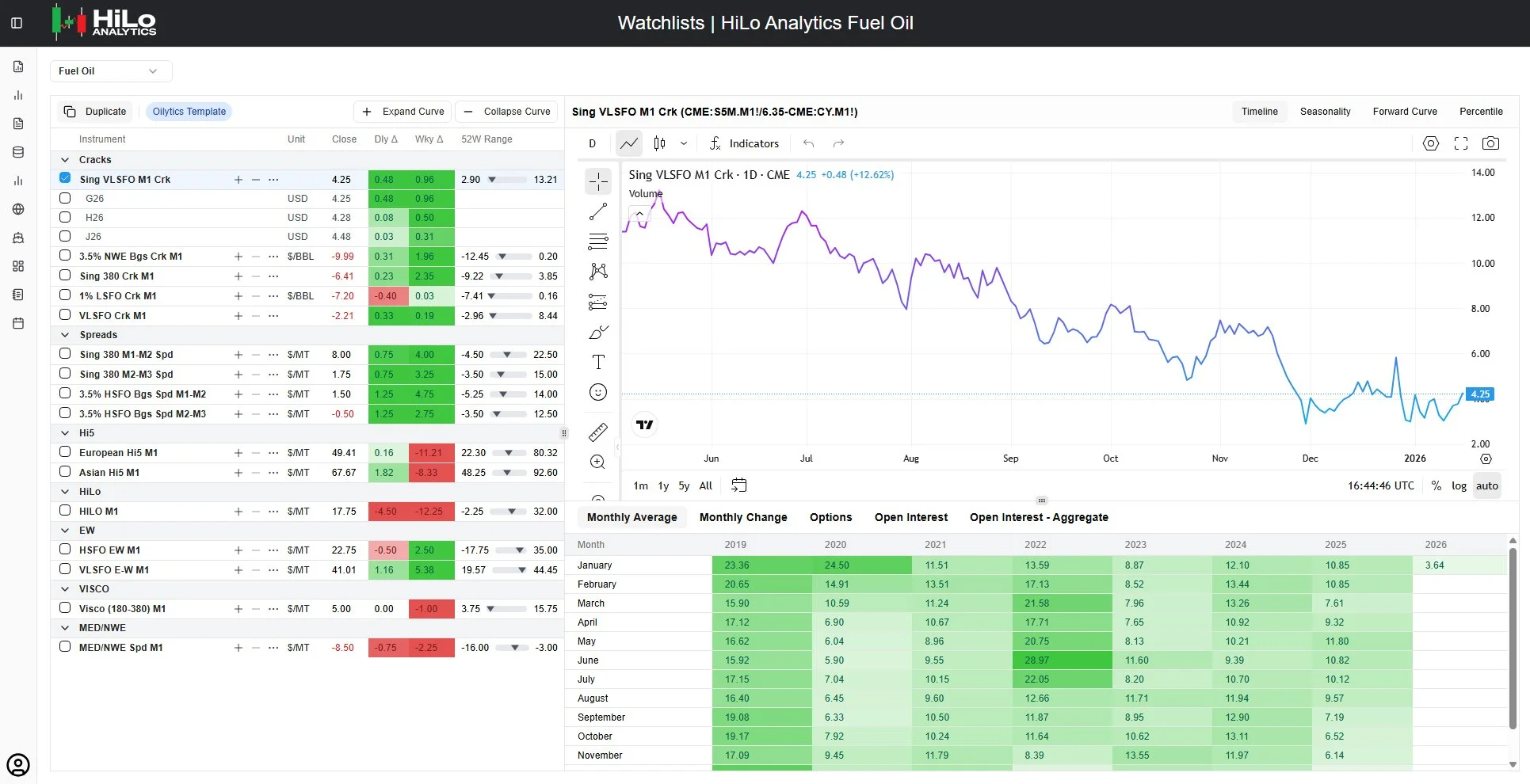Open the Monthly Change tab
This screenshot has height=784, width=1530.
(743, 517)
